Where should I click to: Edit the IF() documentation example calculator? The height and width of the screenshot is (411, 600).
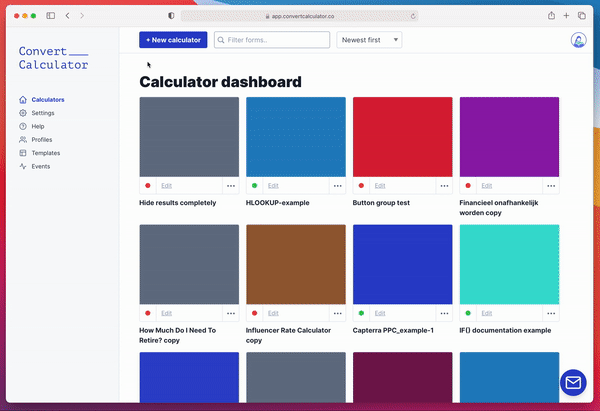[487, 313]
